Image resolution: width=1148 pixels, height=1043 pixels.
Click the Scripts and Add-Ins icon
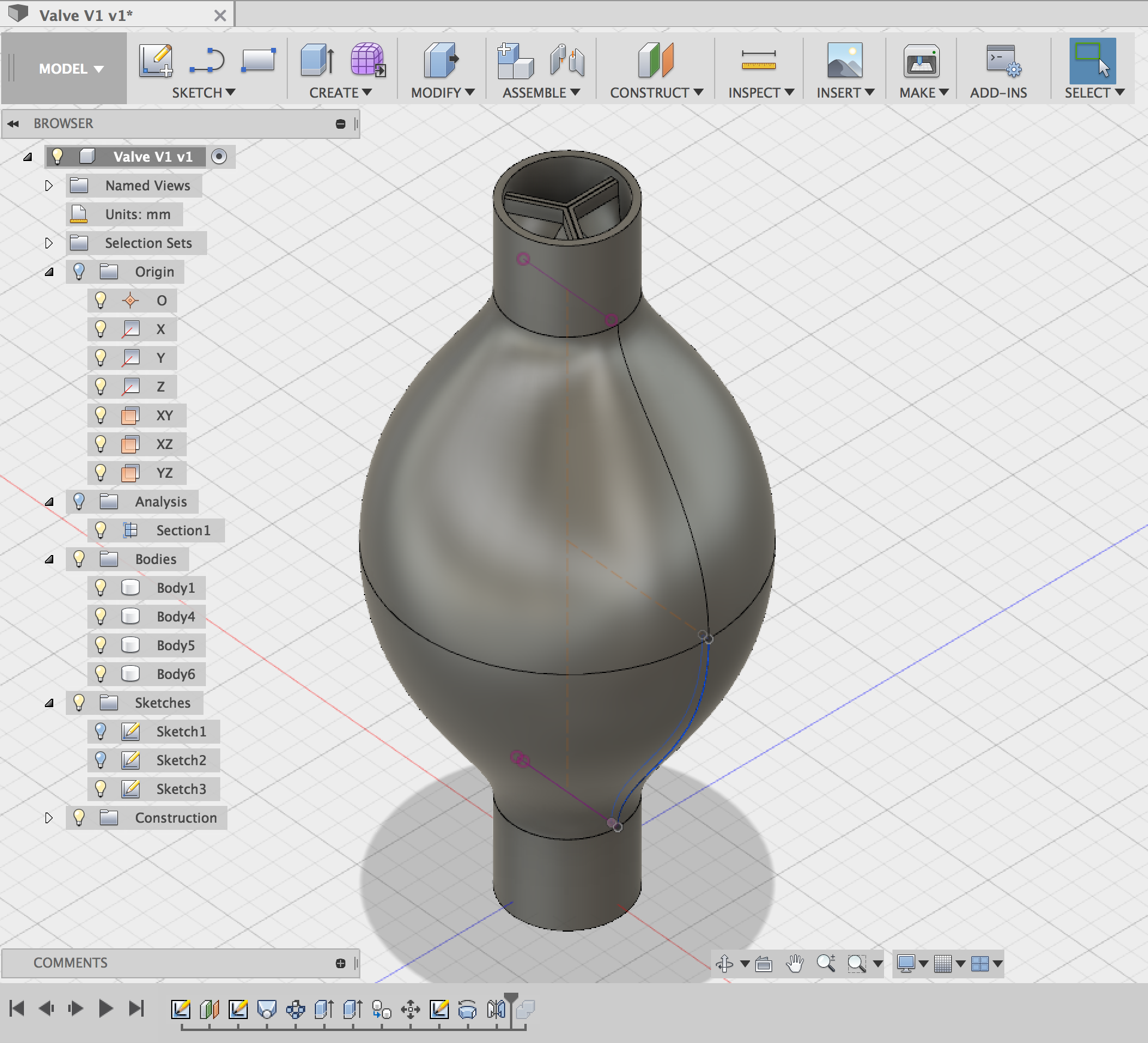(x=1003, y=60)
